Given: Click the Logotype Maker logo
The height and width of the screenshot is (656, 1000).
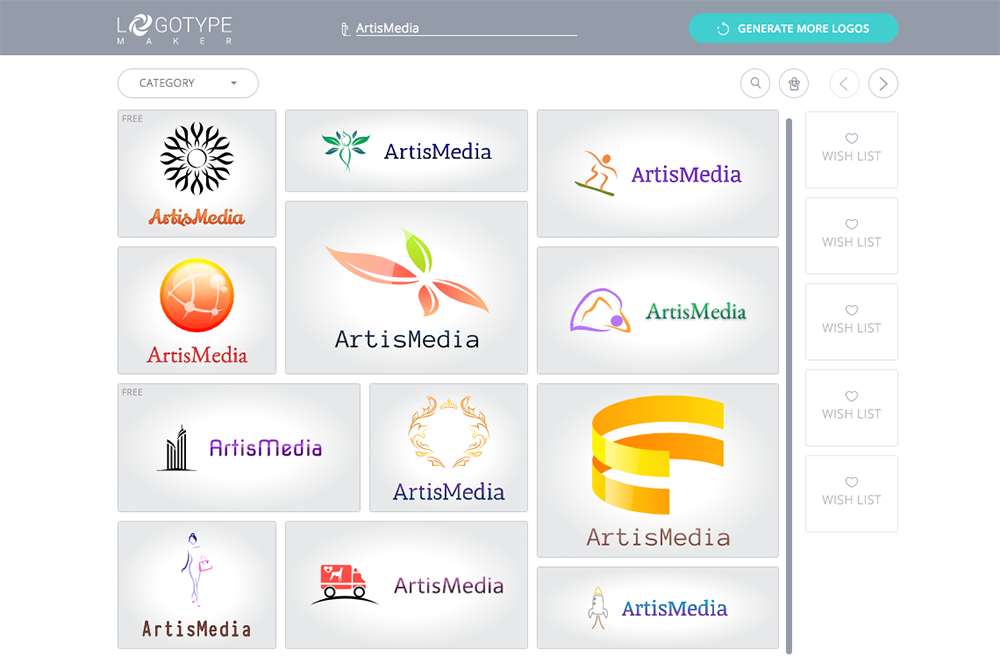Looking at the screenshot, I should coord(175,29).
